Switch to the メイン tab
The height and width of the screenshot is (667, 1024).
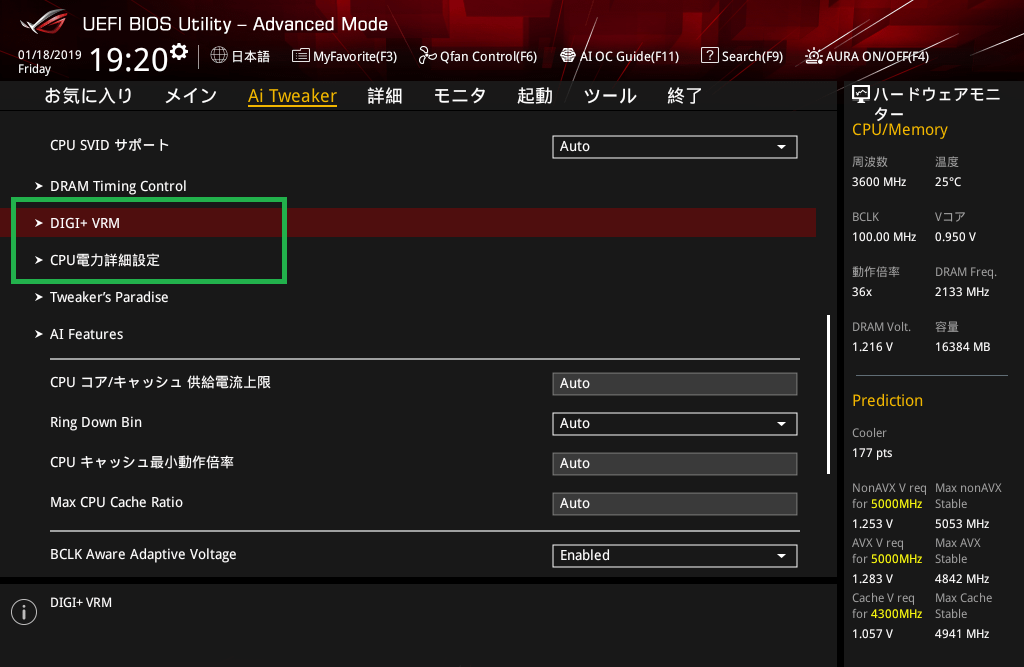click(191, 96)
